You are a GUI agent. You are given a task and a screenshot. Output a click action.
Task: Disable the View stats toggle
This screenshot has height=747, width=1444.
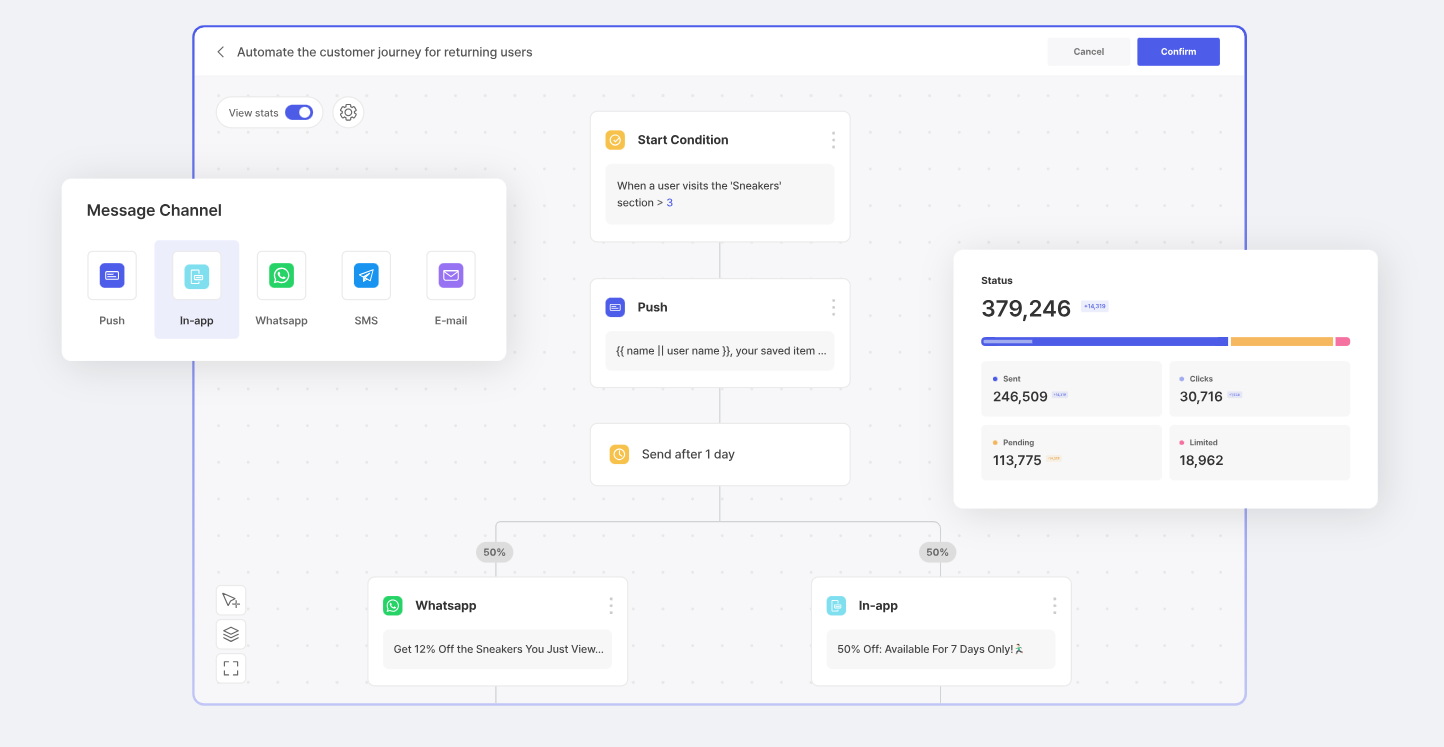[x=297, y=112]
